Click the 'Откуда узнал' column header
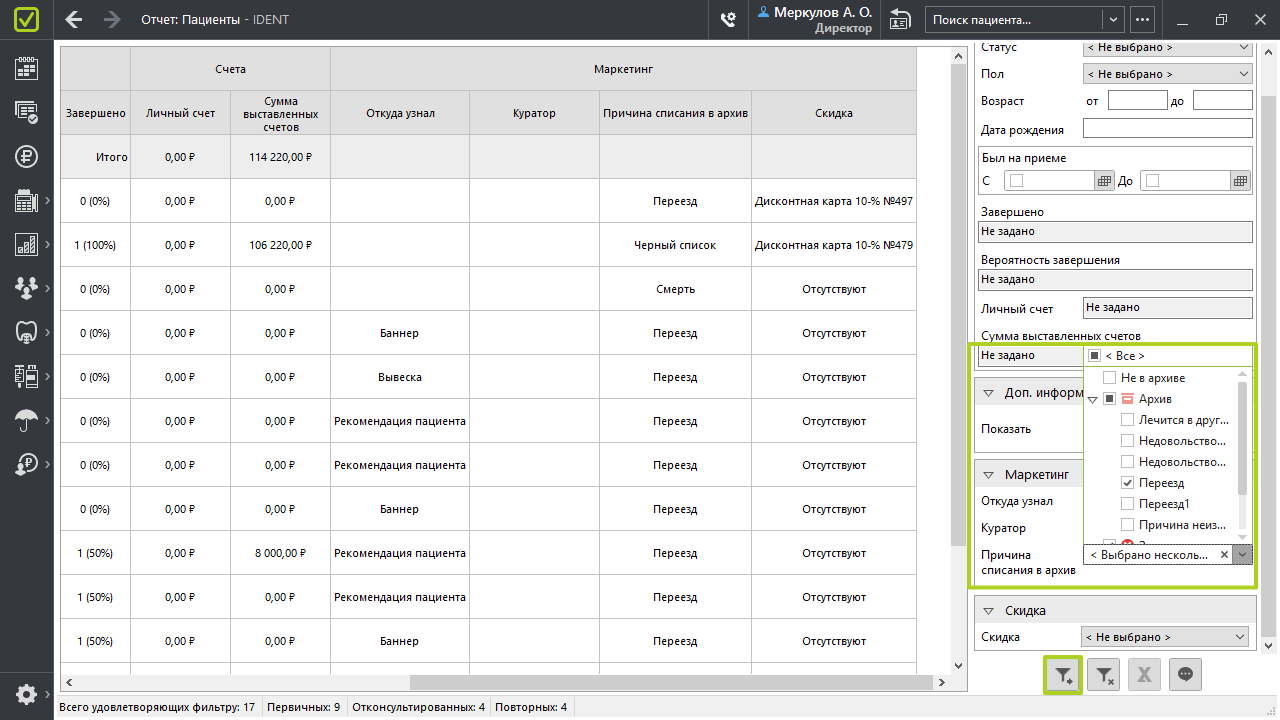The width and height of the screenshot is (1280, 720). point(399,113)
